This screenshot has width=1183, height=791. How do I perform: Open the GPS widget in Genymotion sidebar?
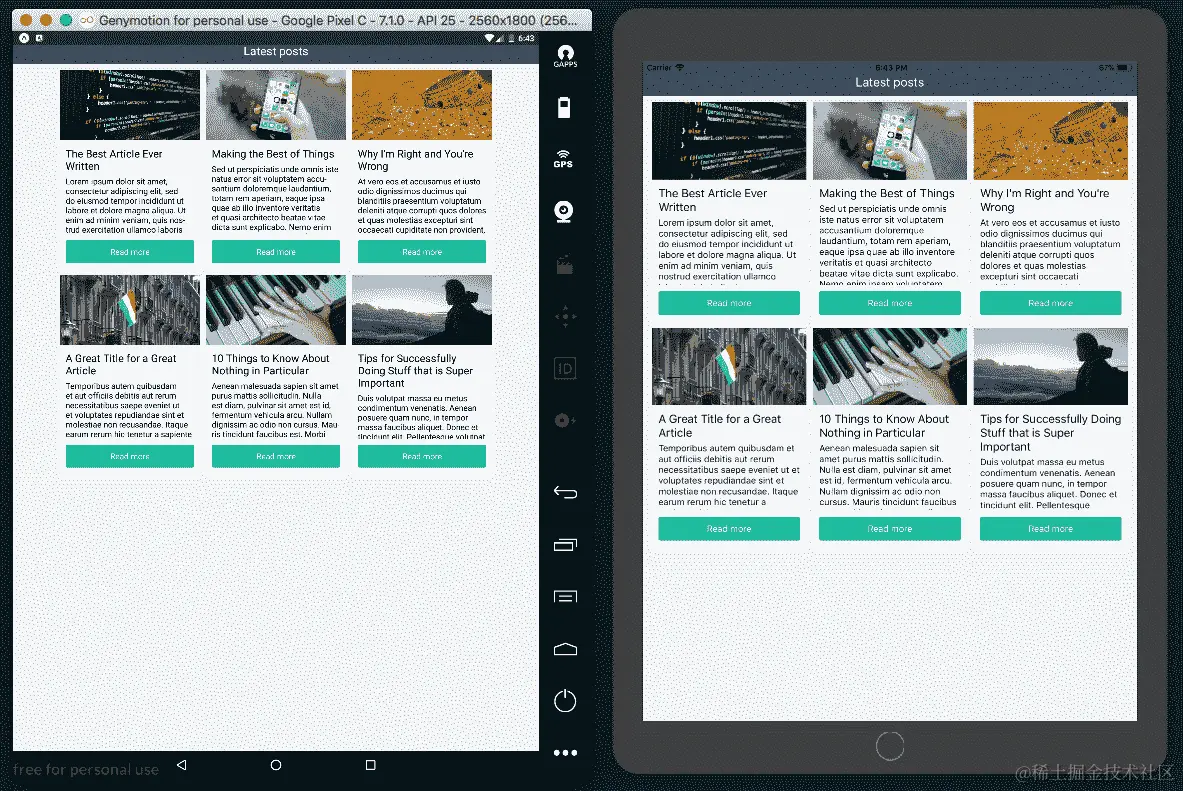pyautogui.click(x=564, y=159)
